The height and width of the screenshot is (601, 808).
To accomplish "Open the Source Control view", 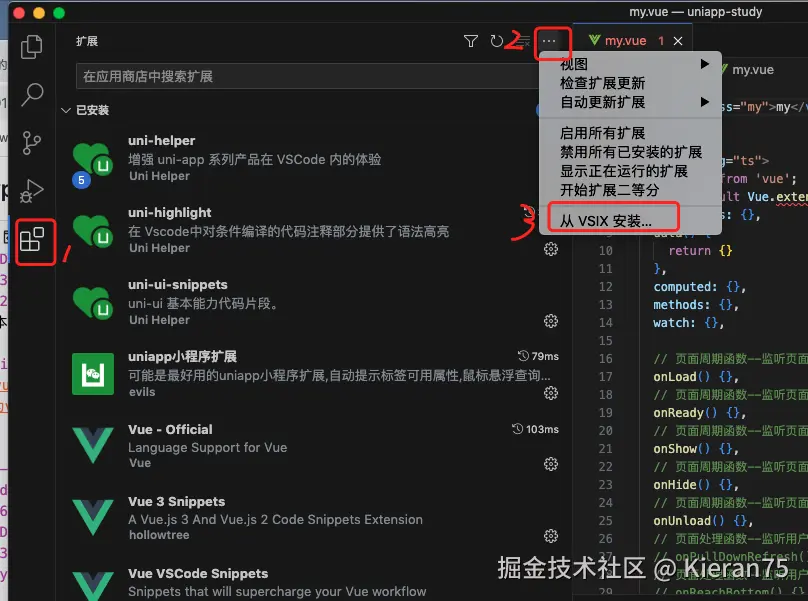I will click(31, 143).
